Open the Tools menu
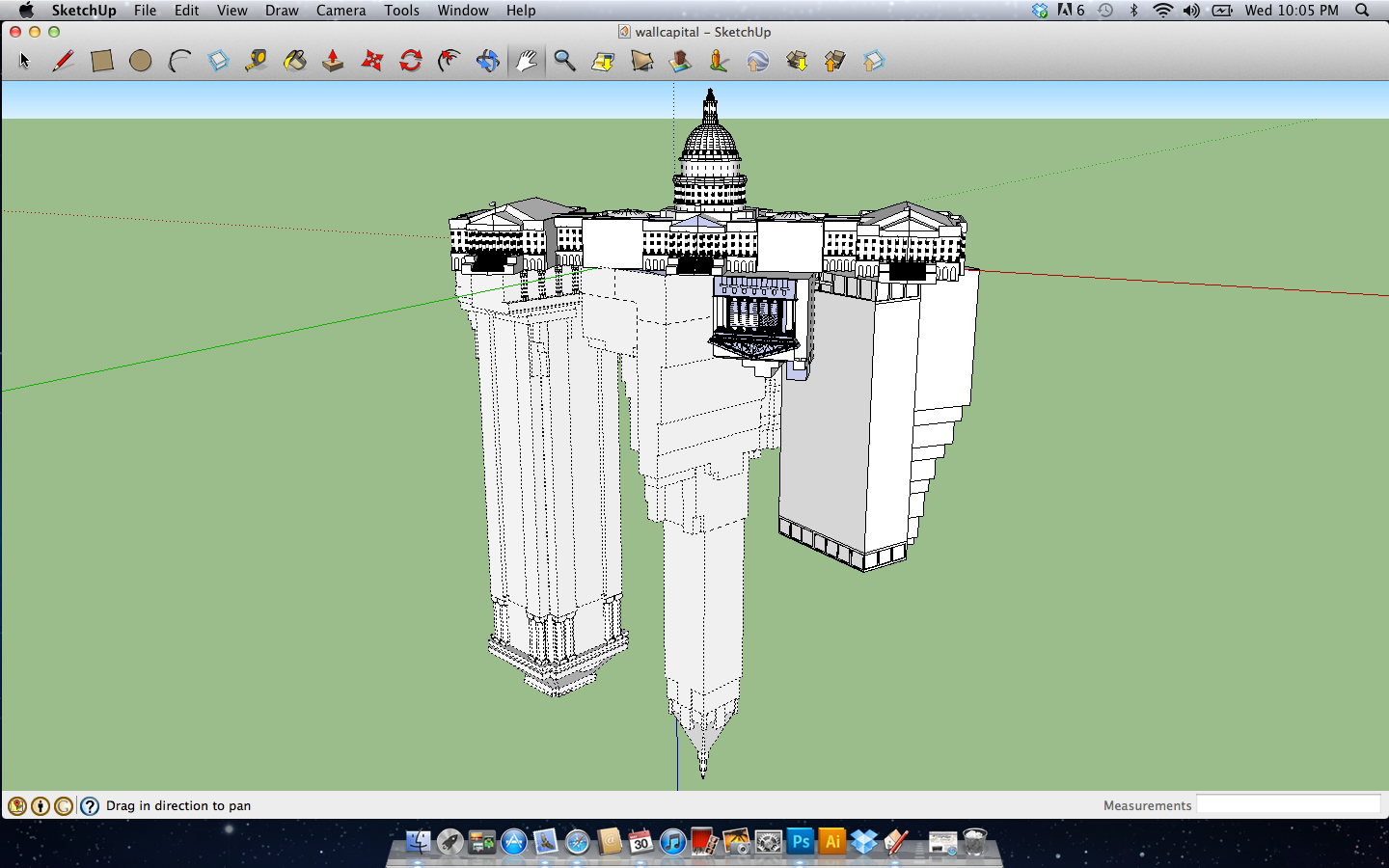 401,11
